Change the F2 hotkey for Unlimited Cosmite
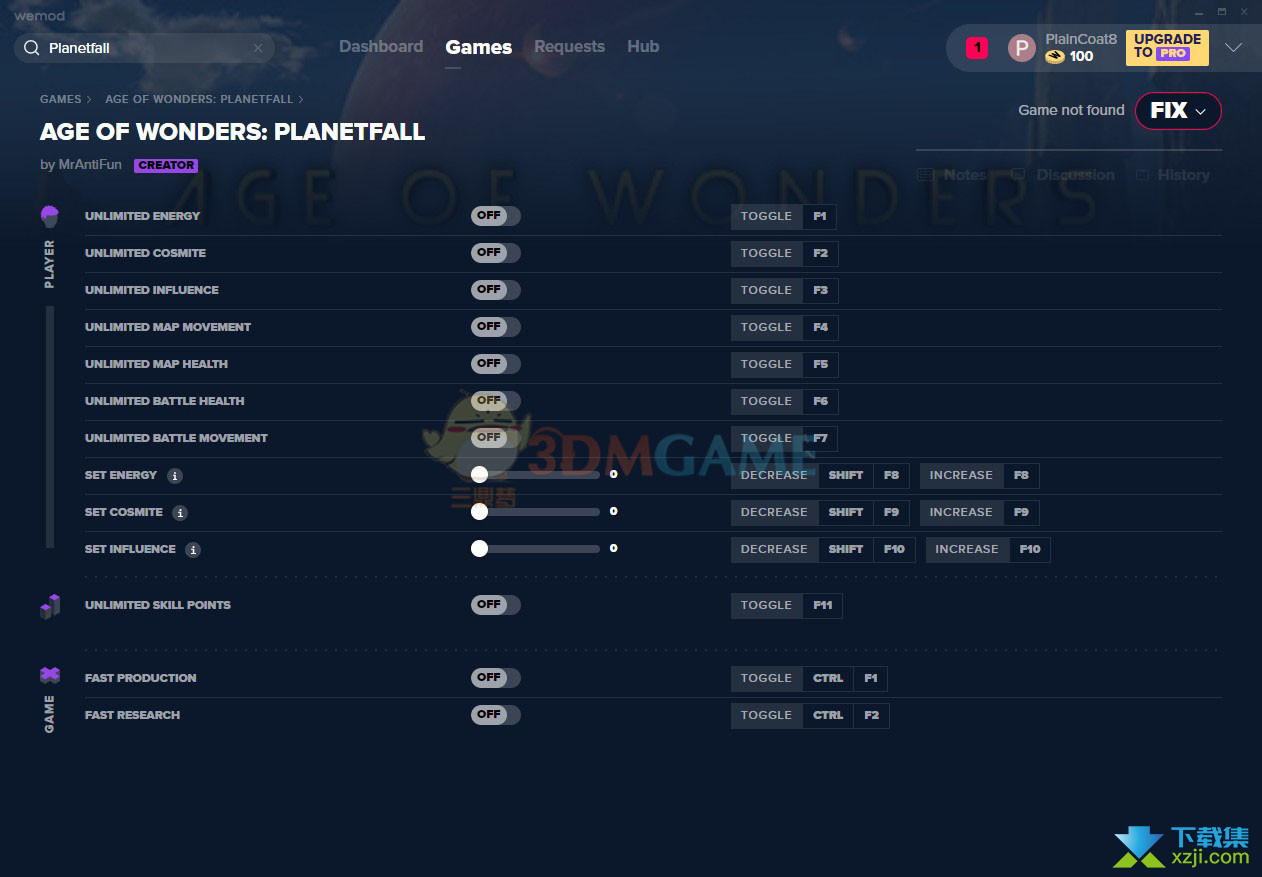1262x877 pixels. click(820, 254)
